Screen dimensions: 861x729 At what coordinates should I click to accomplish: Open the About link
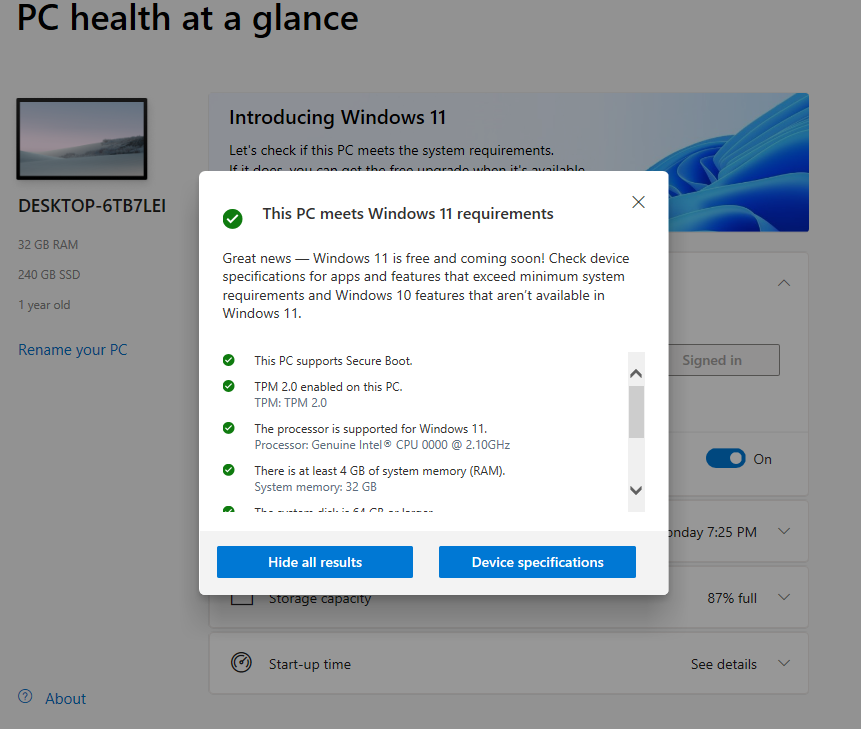(65, 698)
